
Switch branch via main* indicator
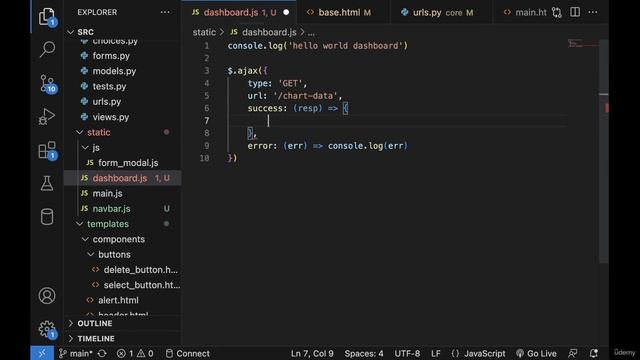[x=76, y=353]
